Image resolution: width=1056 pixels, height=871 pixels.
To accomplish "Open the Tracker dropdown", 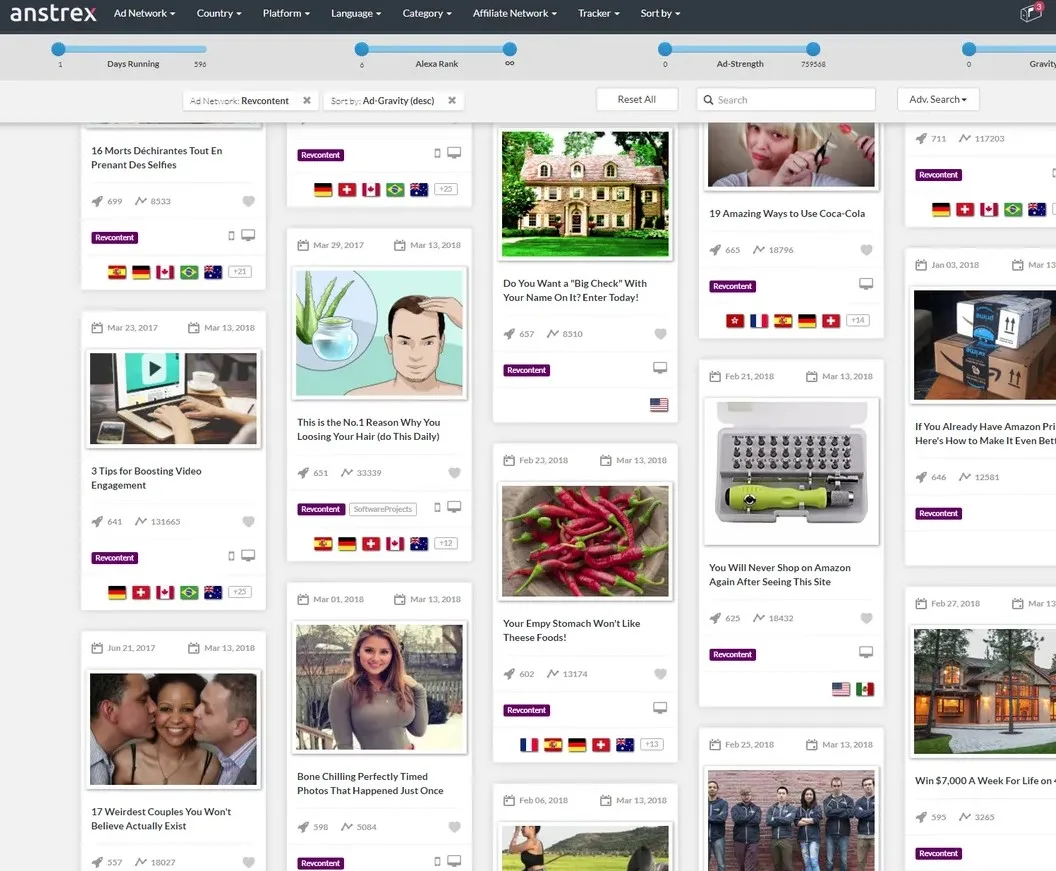I will (x=599, y=13).
